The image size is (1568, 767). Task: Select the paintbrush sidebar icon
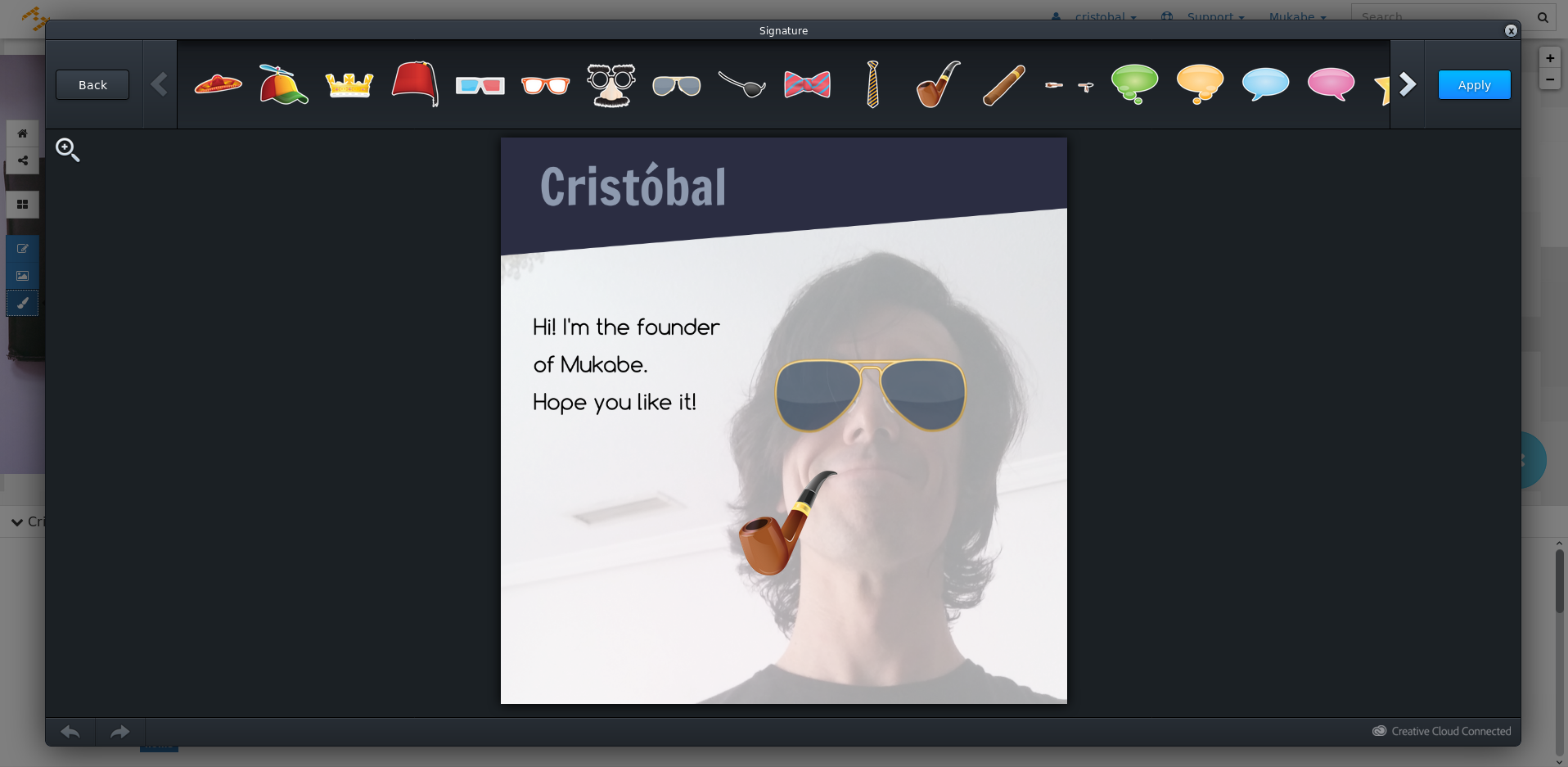click(22, 303)
